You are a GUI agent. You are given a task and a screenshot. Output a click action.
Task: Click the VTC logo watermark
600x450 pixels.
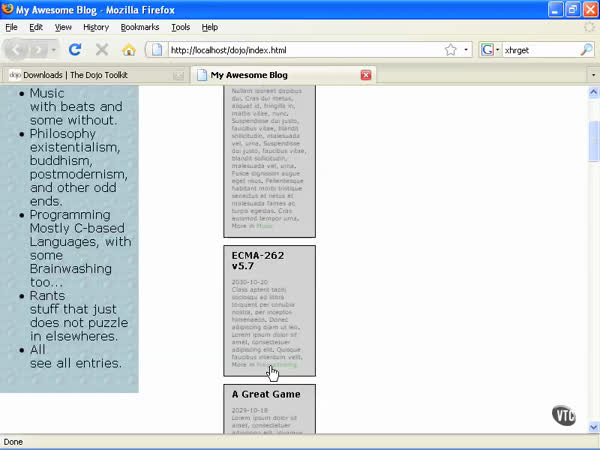[565, 416]
